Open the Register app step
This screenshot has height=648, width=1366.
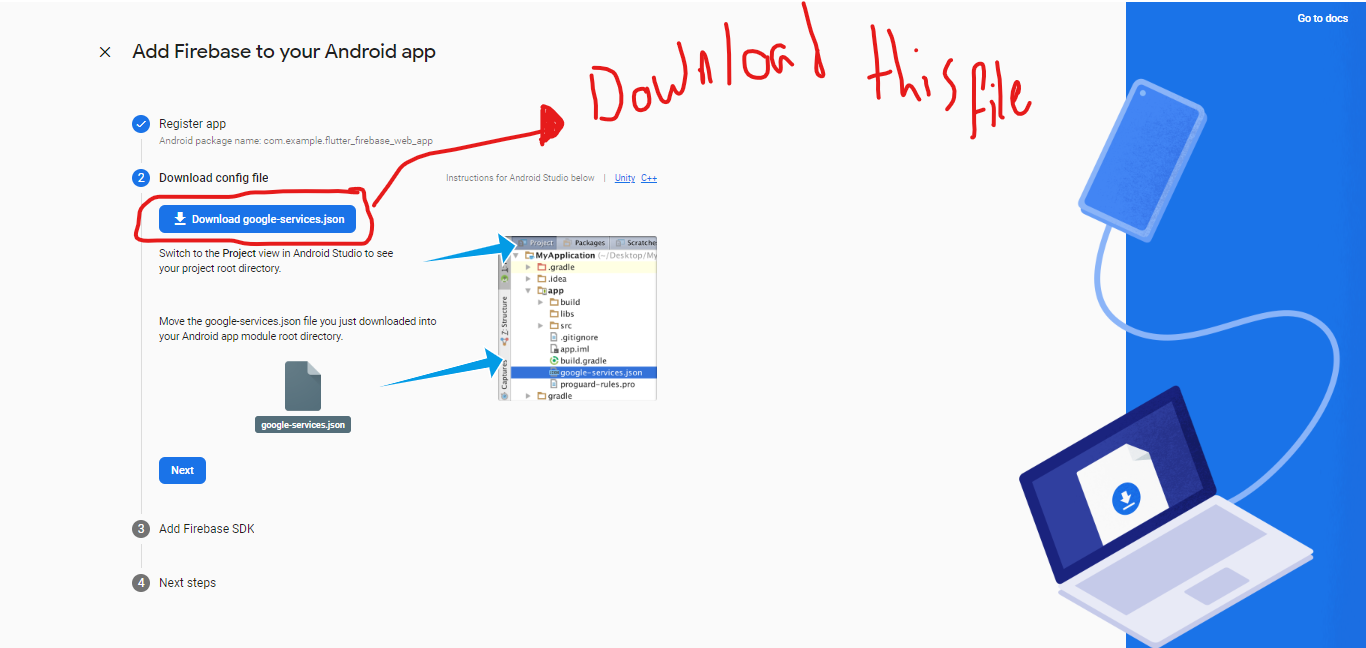(x=192, y=124)
